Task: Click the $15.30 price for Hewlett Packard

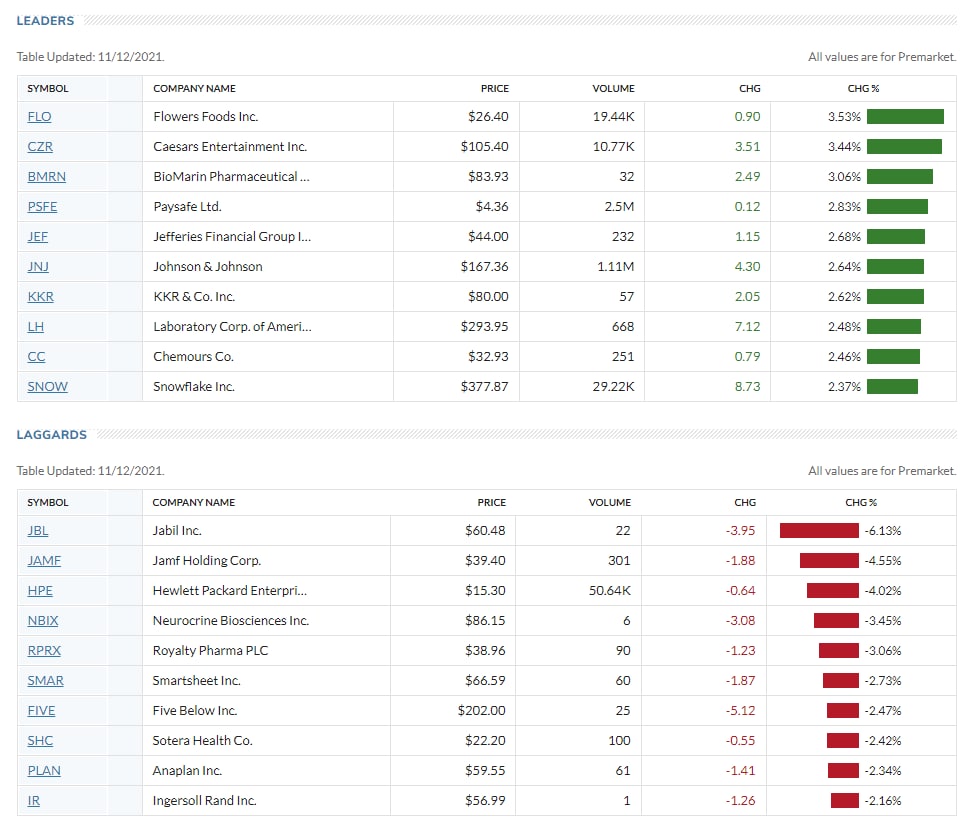Action: tap(485, 590)
